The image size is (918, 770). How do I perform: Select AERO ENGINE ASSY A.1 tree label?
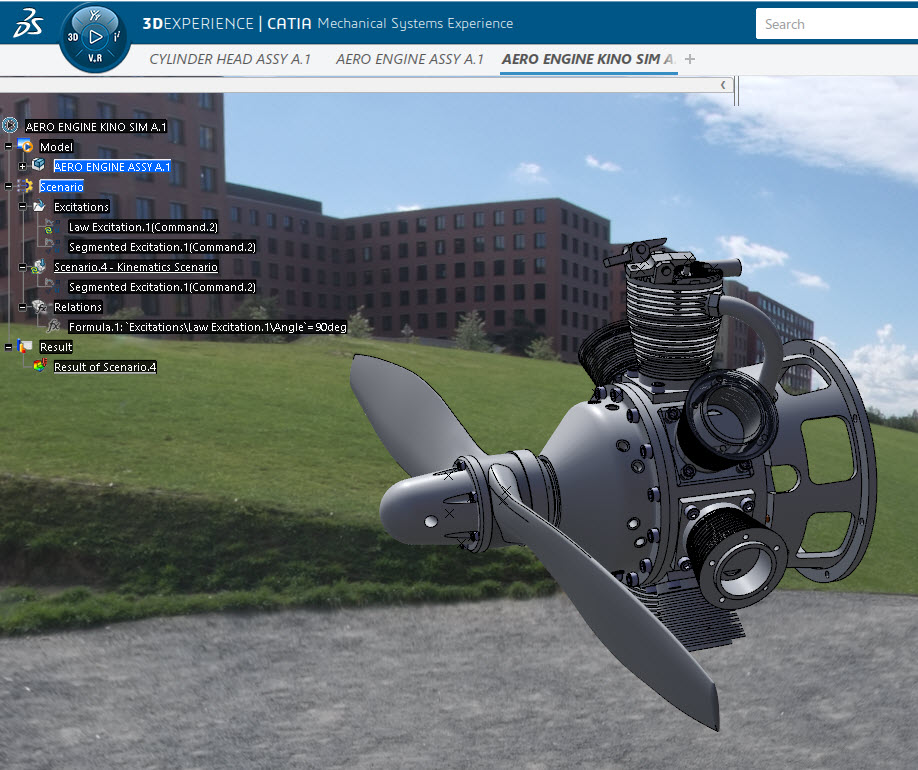(x=112, y=166)
